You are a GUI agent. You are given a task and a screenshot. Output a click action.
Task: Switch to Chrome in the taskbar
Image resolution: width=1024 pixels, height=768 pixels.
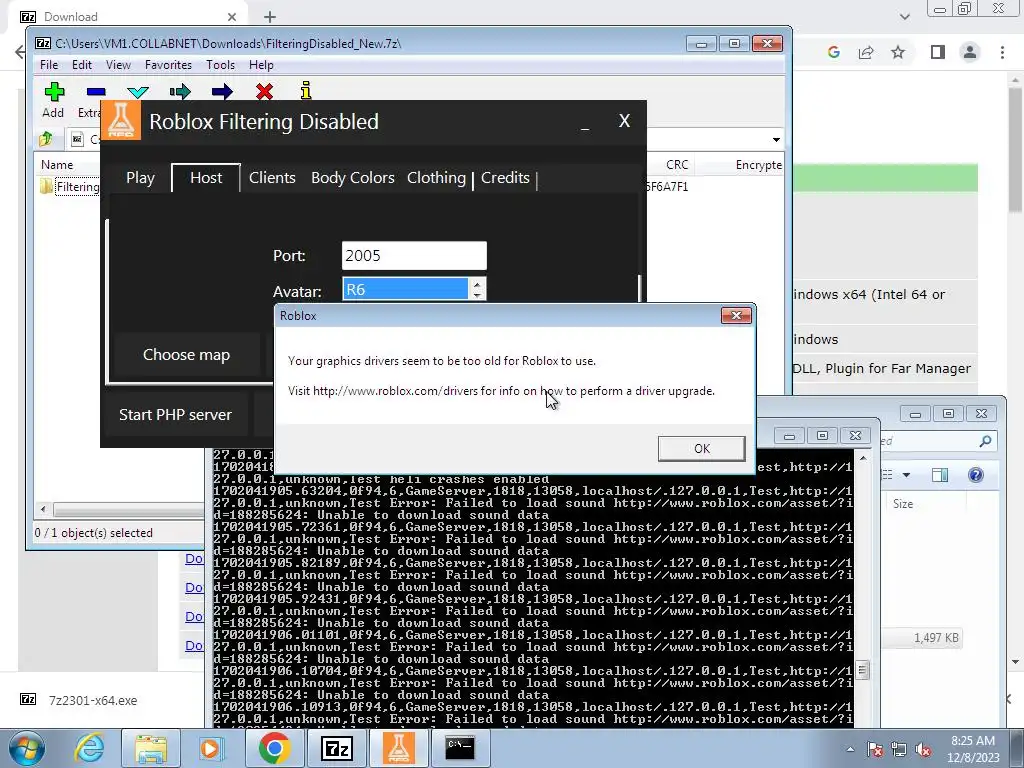pos(274,748)
